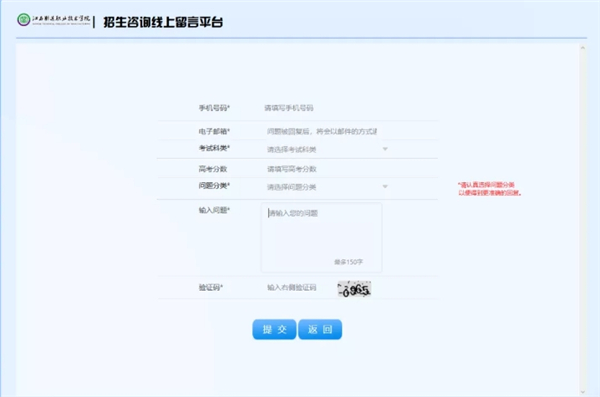Click the arrow beside 请选择考试科类
The width and height of the screenshot is (600, 397).
click(x=385, y=149)
